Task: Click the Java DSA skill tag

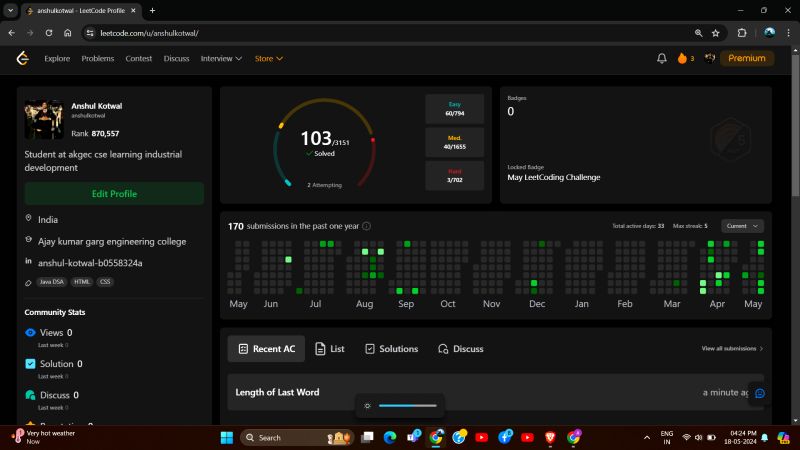Action: tap(52, 282)
